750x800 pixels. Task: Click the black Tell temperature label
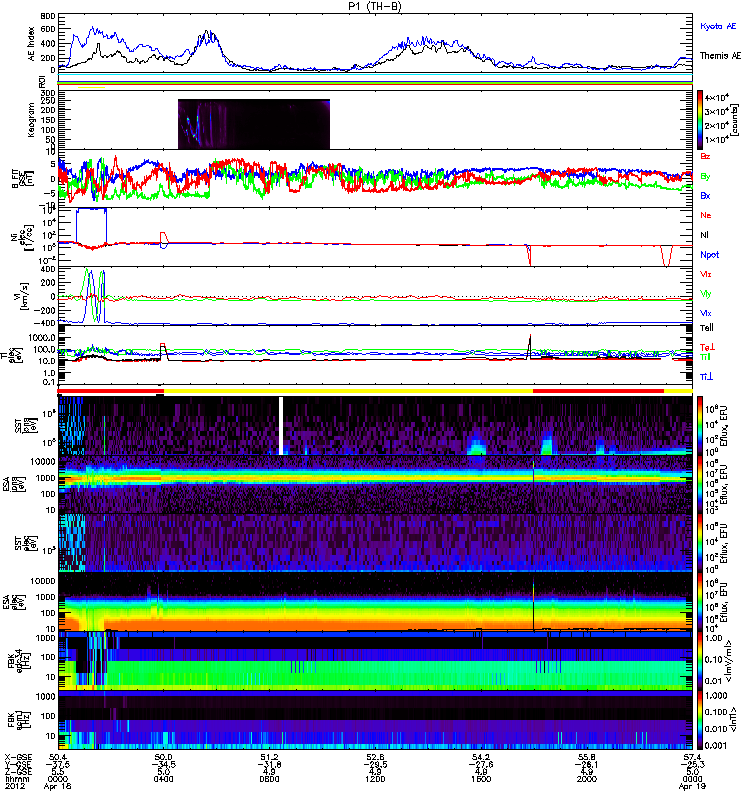point(707,328)
